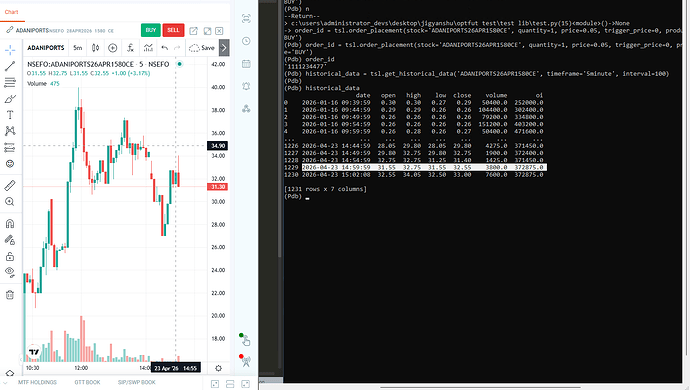
Task: Toggle hide all drawings eye icon
Action: pos(10,272)
